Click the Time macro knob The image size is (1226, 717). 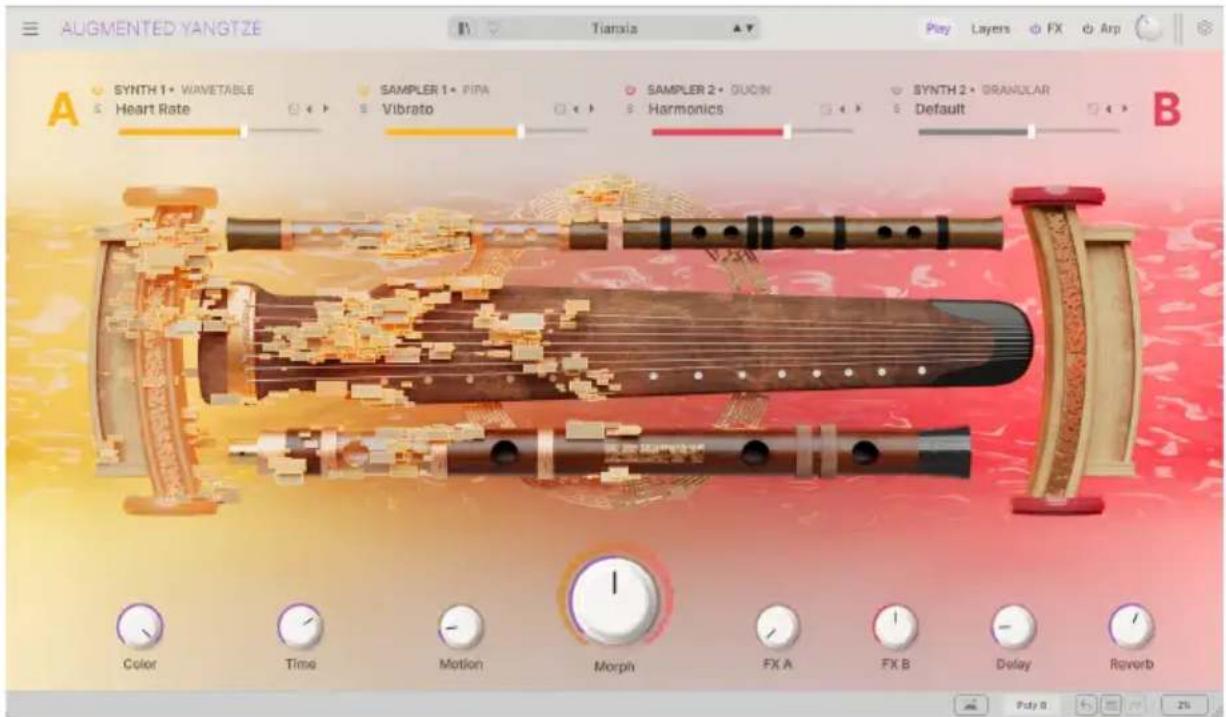300,627
